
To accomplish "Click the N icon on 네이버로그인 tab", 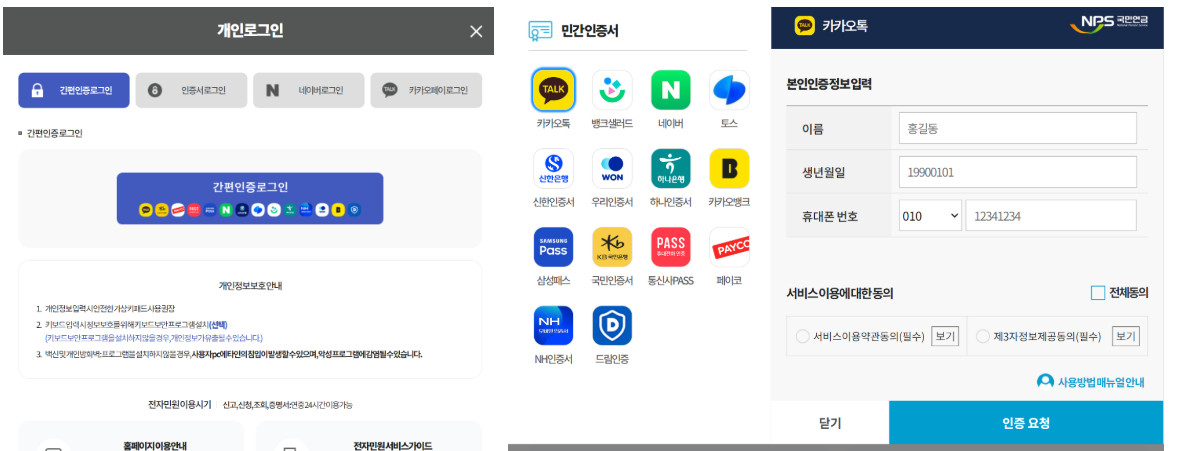I will pyautogui.click(x=272, y=90).
